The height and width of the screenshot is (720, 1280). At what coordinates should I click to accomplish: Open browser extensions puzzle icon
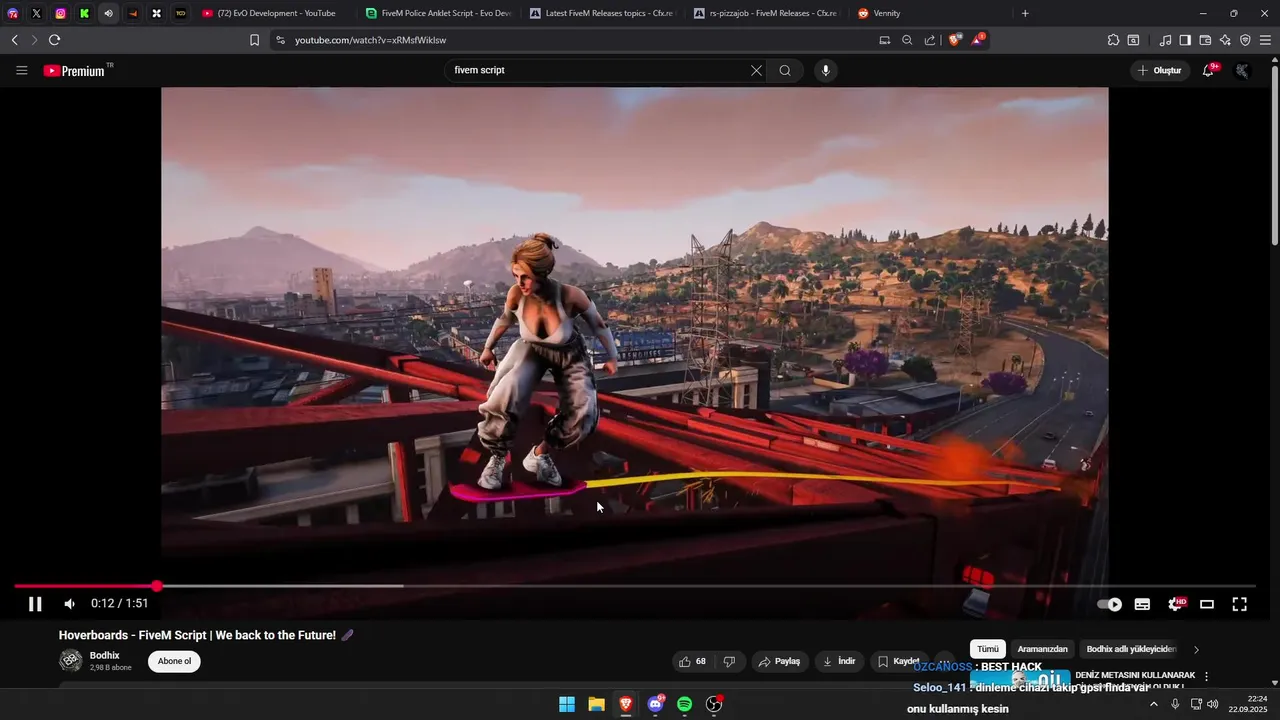[x=1113, y=40]
